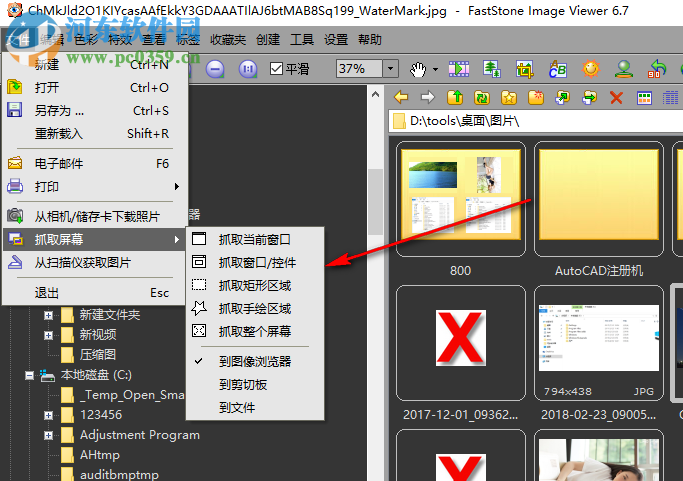The height and width of the screenshot is (481, 683).
Task: Toggle the 平滑 smooth checkbox
Action: coord(277,69)
